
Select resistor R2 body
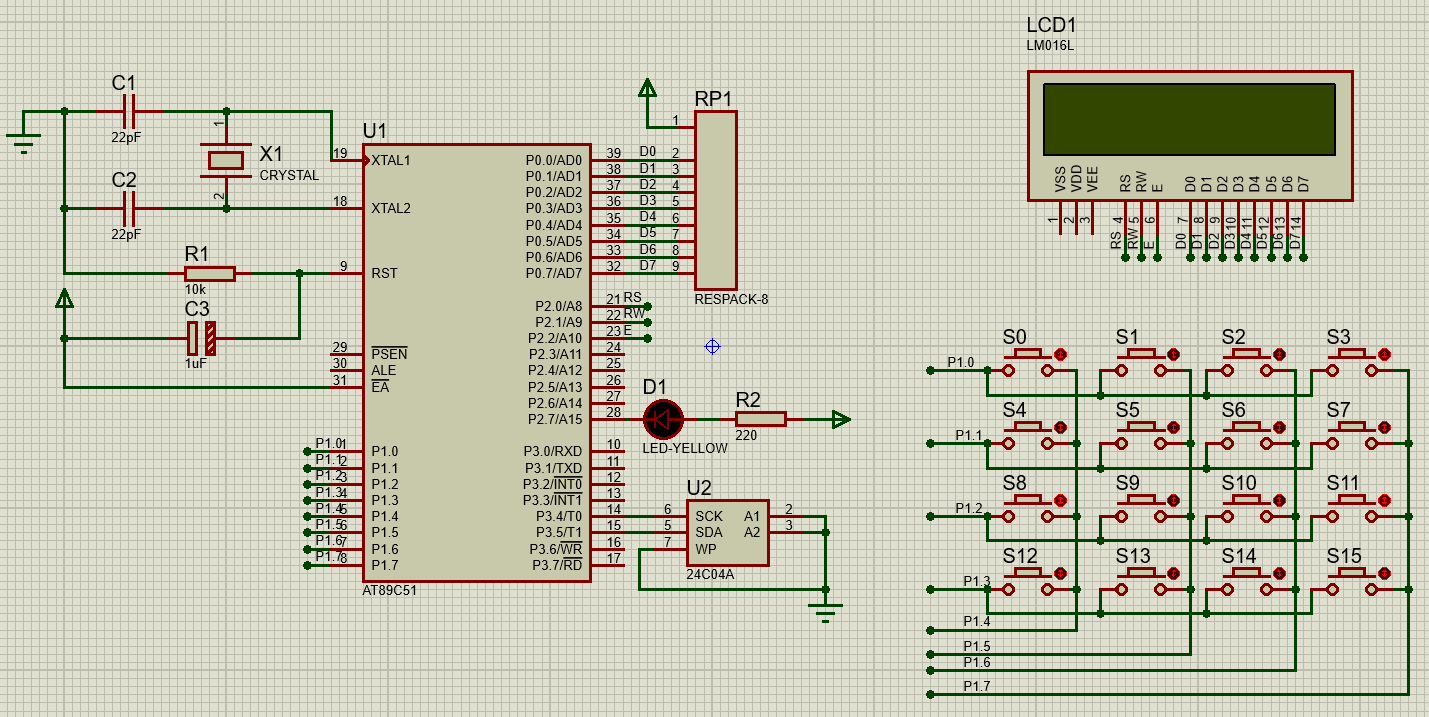[761, 419]
